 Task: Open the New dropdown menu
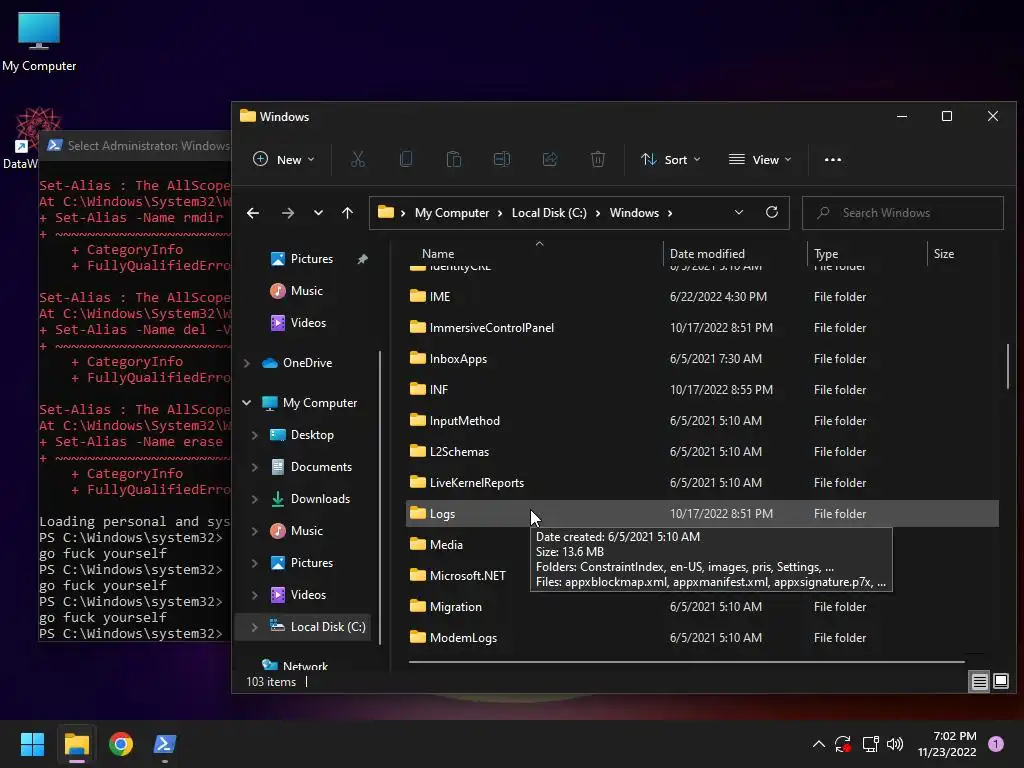tap(283, 159)
